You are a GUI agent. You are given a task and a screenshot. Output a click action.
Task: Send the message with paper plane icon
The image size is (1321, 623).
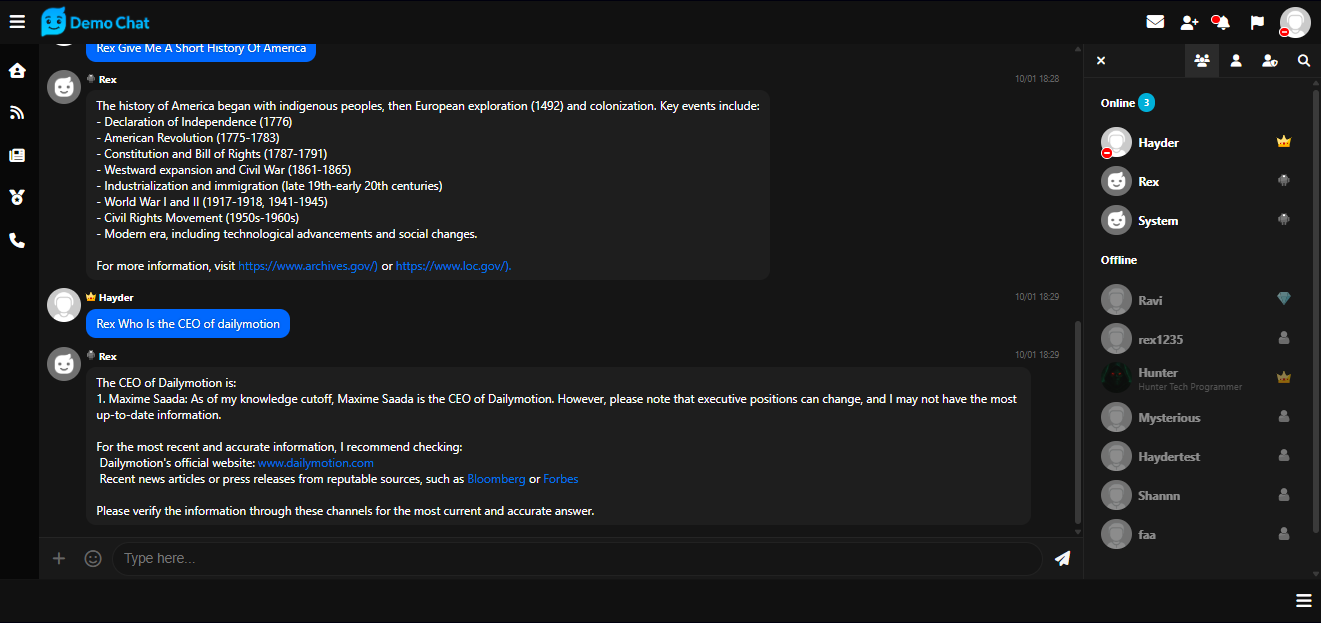[x=1062, y=558]
